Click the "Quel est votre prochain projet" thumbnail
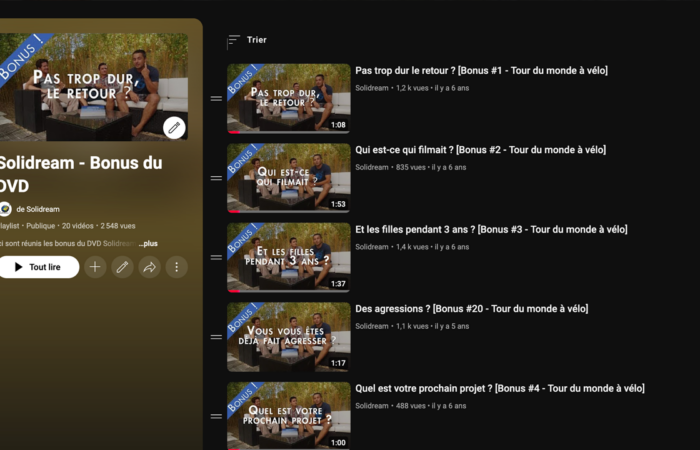This screenshot has width=700, height=450. [x=288, y=415]
